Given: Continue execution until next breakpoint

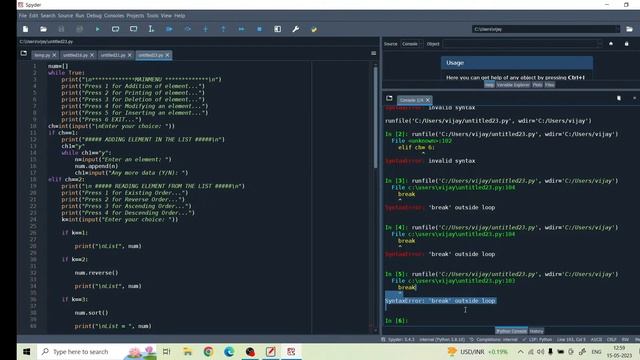Looking at the screenshot, I should (x=241, y=29).
